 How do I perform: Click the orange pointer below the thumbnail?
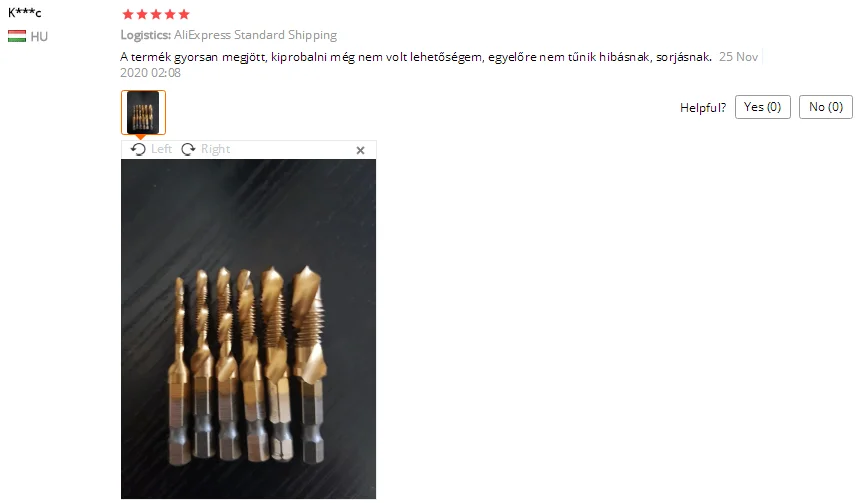(x=140, y=137)
